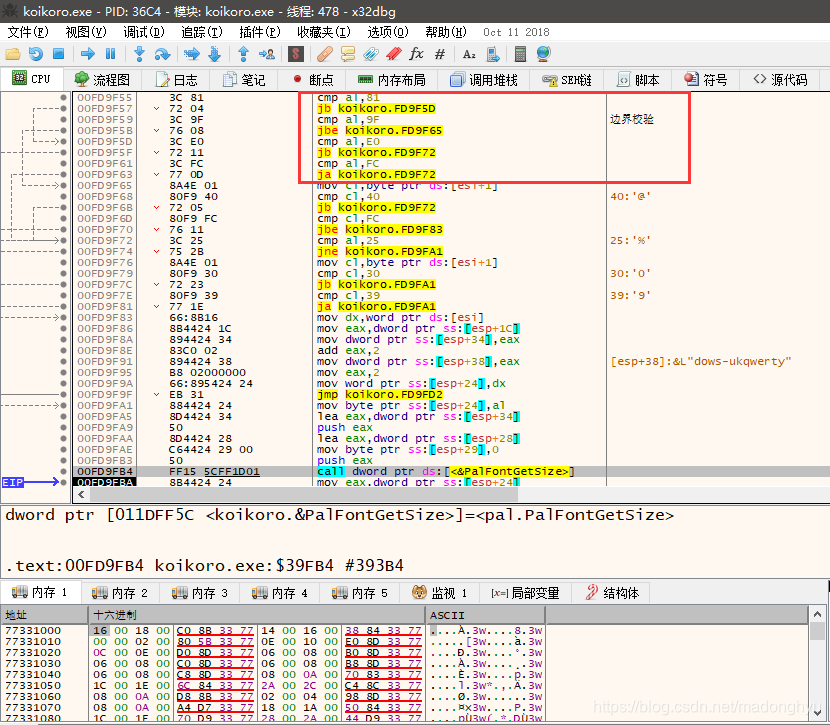Image resolution: width=830 pixels, height=725 pixels.
Task: Click the Trace over icon
Action: click(x=214, y=54)
